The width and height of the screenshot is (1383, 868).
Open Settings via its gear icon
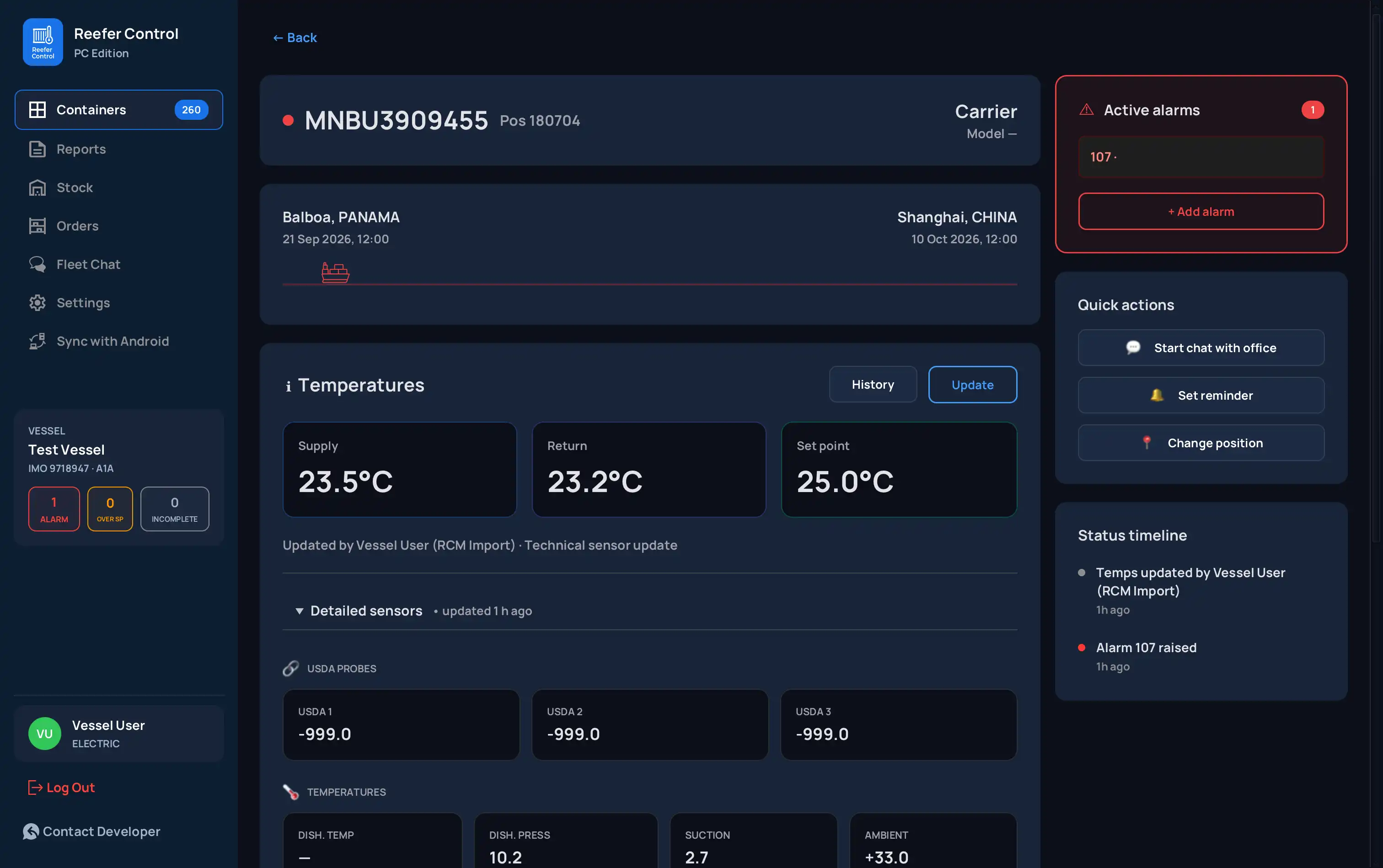(x=38, y=303)
